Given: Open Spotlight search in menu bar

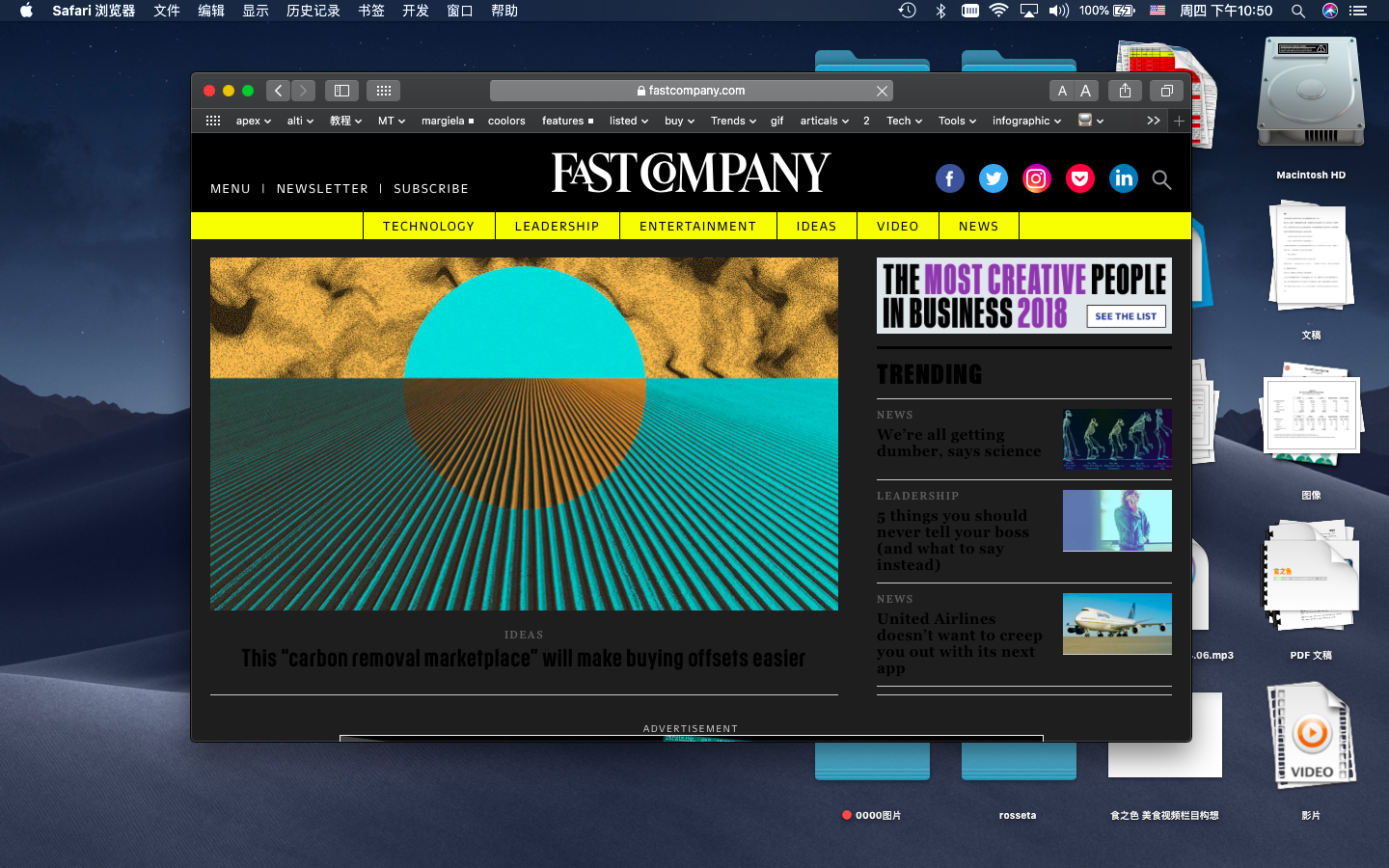Looking at the screenshot, I should 1298,11.
